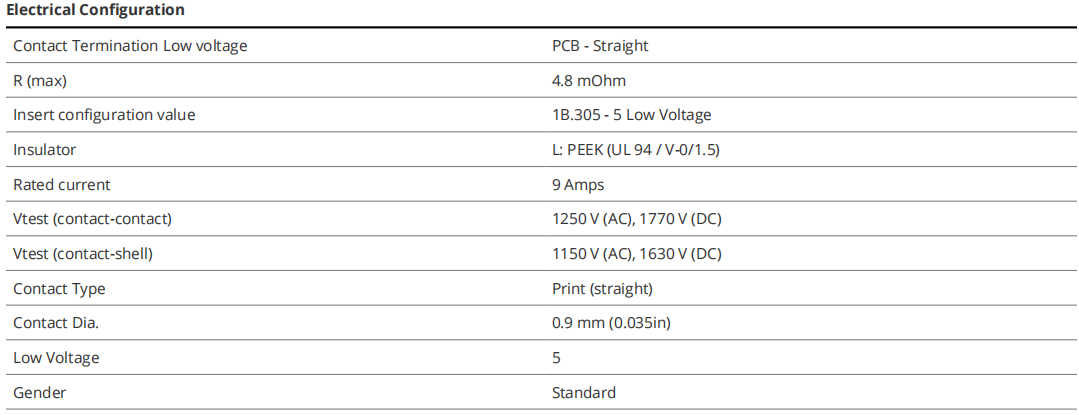Click the PCB - Straight value
The height and width of the screenshot is (415, 1079).
coord(600,46)
